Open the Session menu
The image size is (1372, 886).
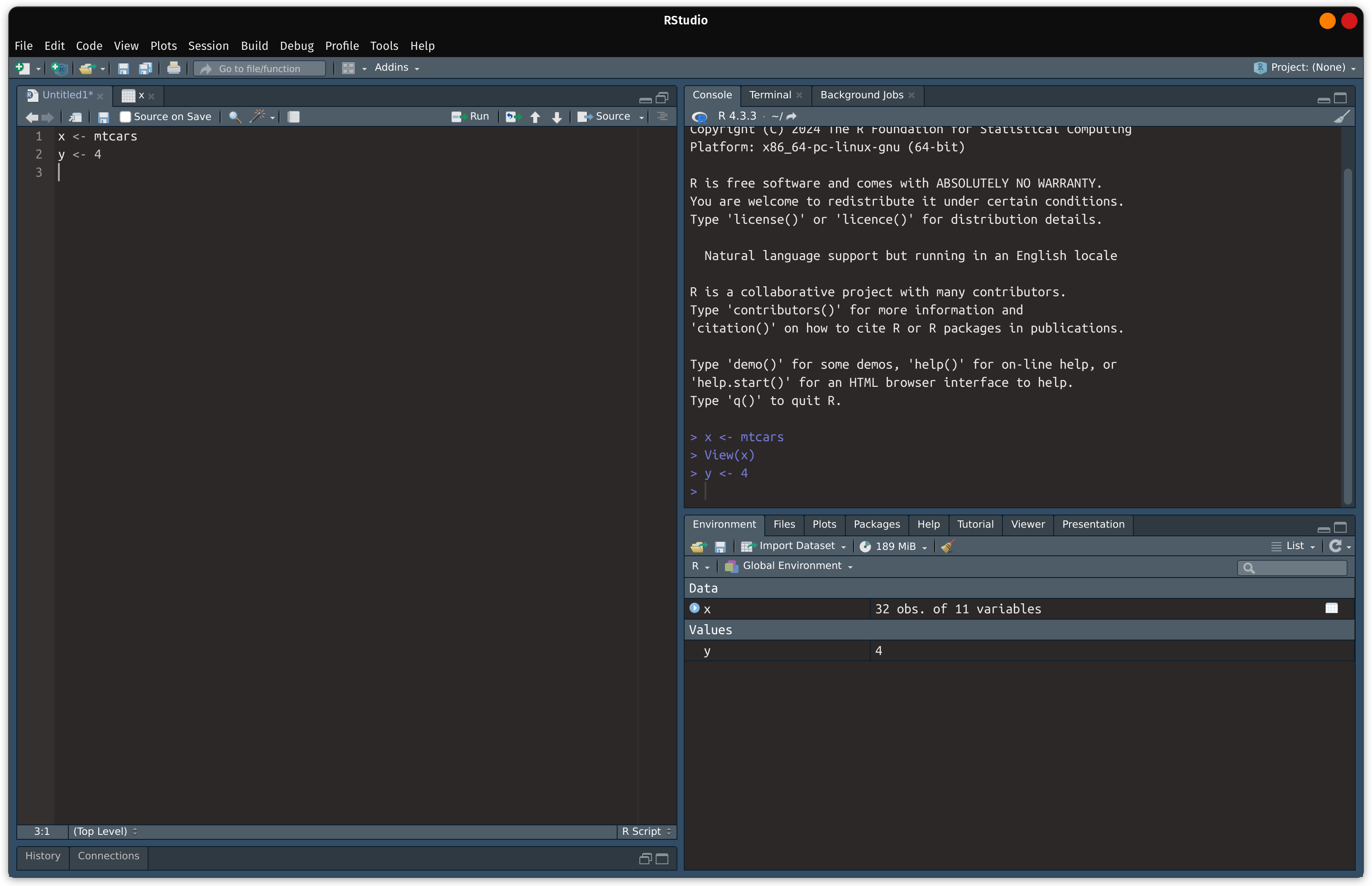tap(208, 46)
